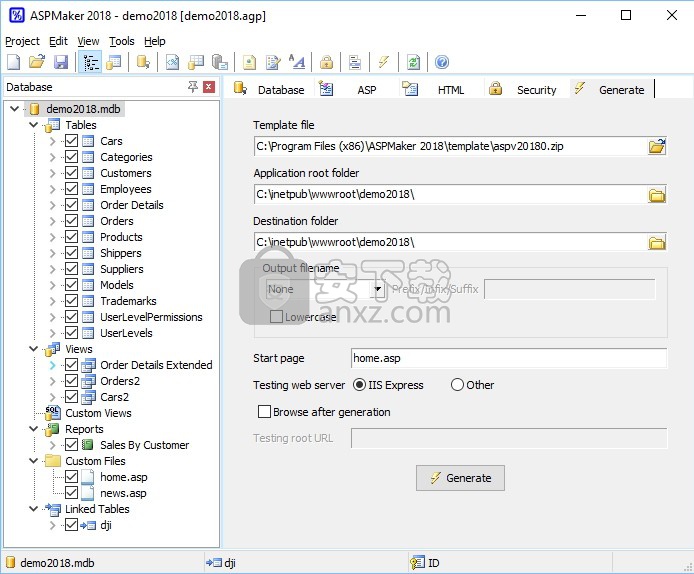Viewport: 694px width, 574px height.
Task: Click the Destination folder path field
Action: pos(451,243)
